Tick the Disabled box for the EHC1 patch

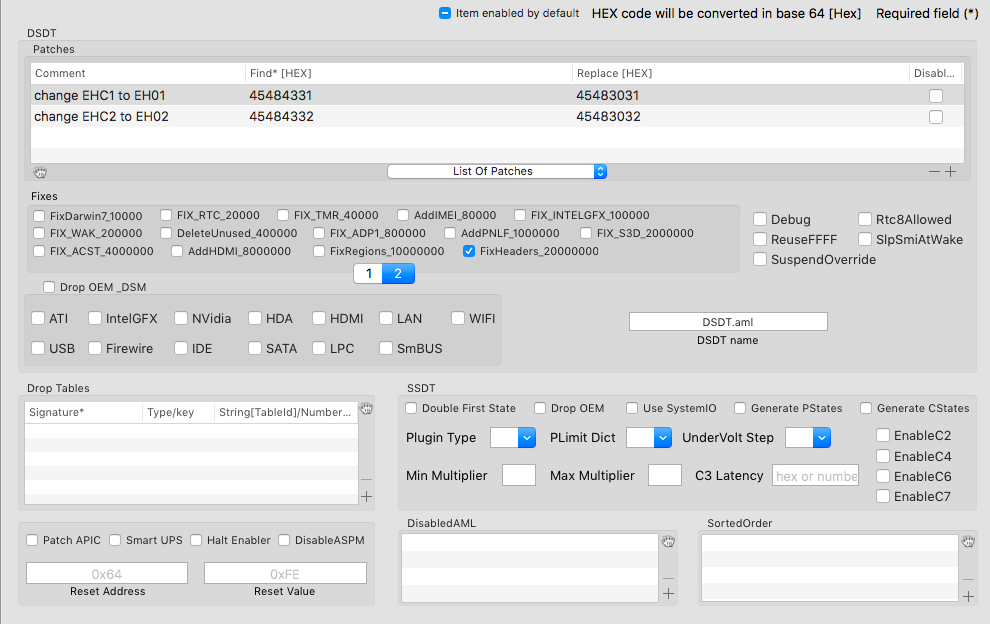(x=936, y=96)
